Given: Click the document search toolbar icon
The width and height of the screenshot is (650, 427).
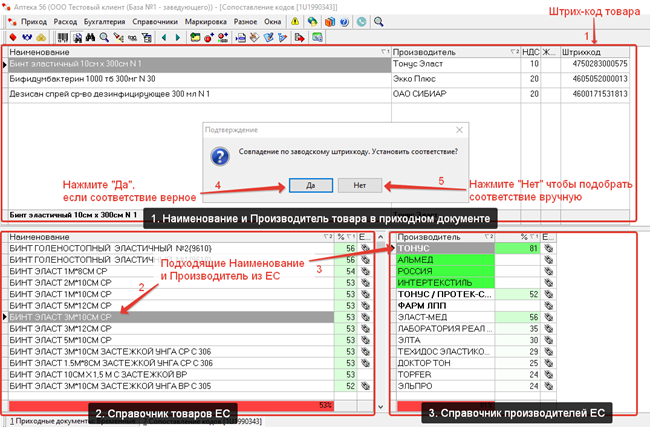Looking at the screenshot, I should pyautogui.click(x=77, y=38).
